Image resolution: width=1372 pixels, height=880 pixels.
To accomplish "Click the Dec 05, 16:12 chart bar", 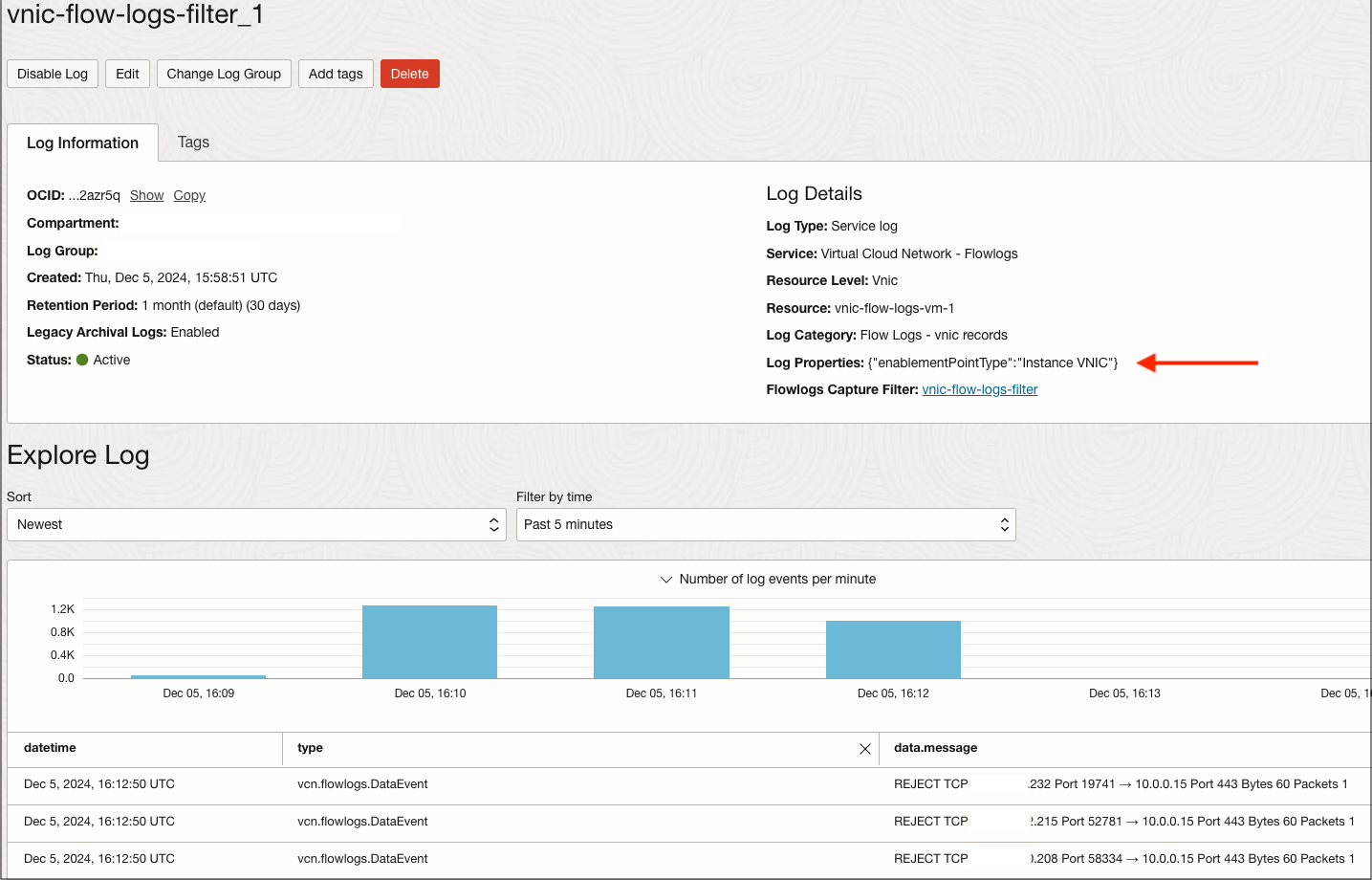I will (893, 649).
